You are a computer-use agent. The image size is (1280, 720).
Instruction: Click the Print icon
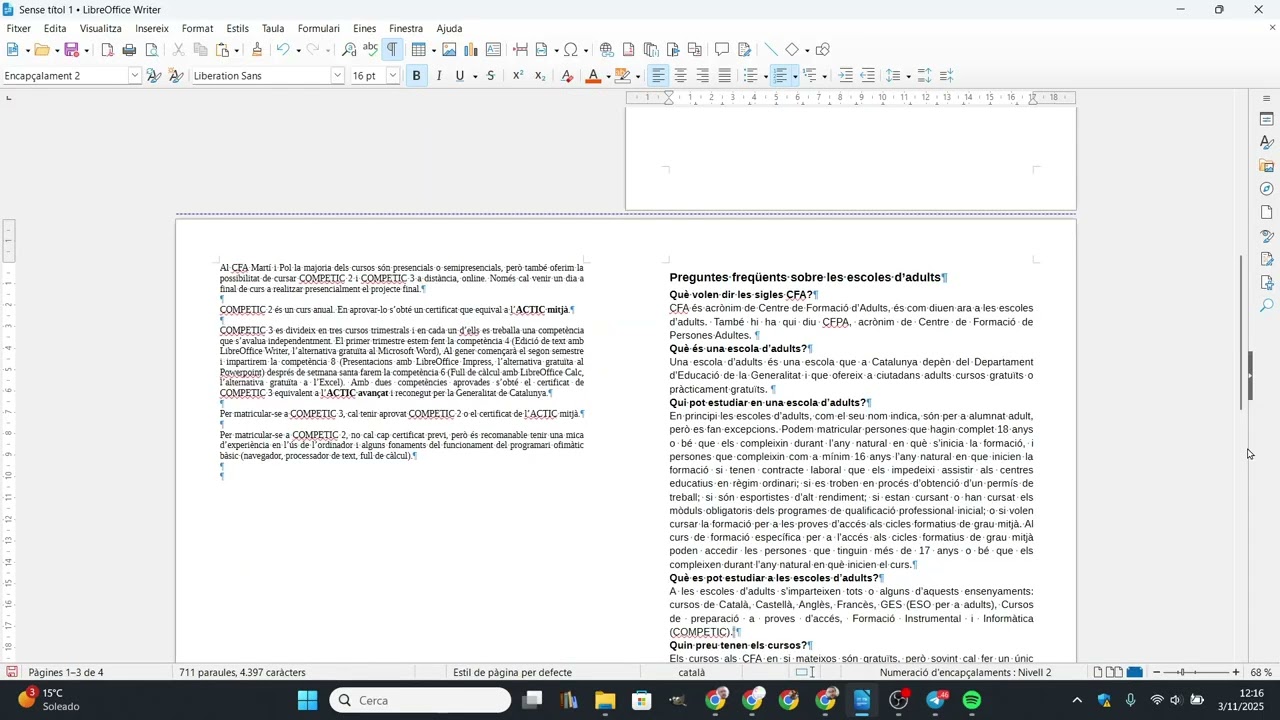point(129,50)
